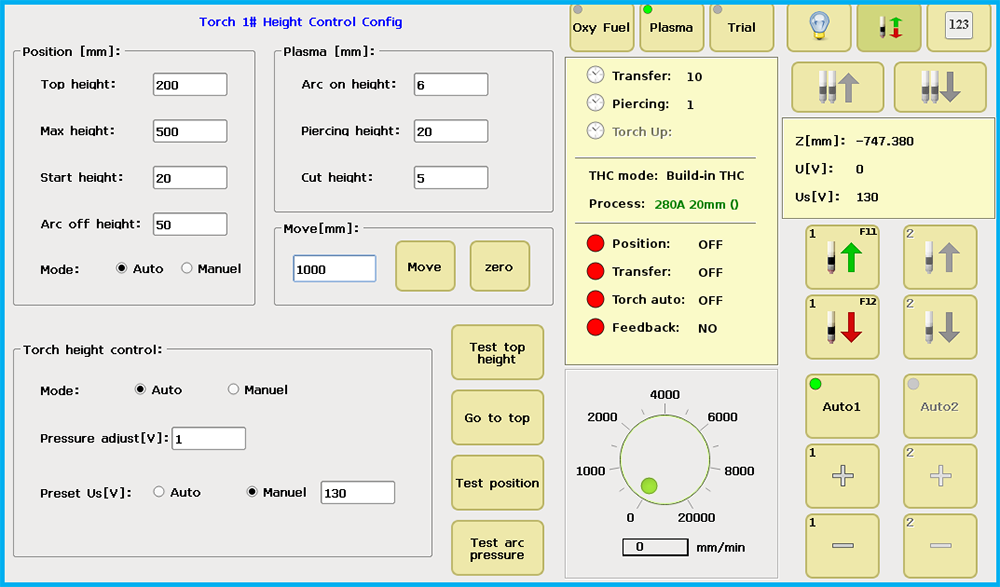The image size is (1000, 587).
Task: Open the 123 numeric keypad button
Action: (x=959, y=27)
